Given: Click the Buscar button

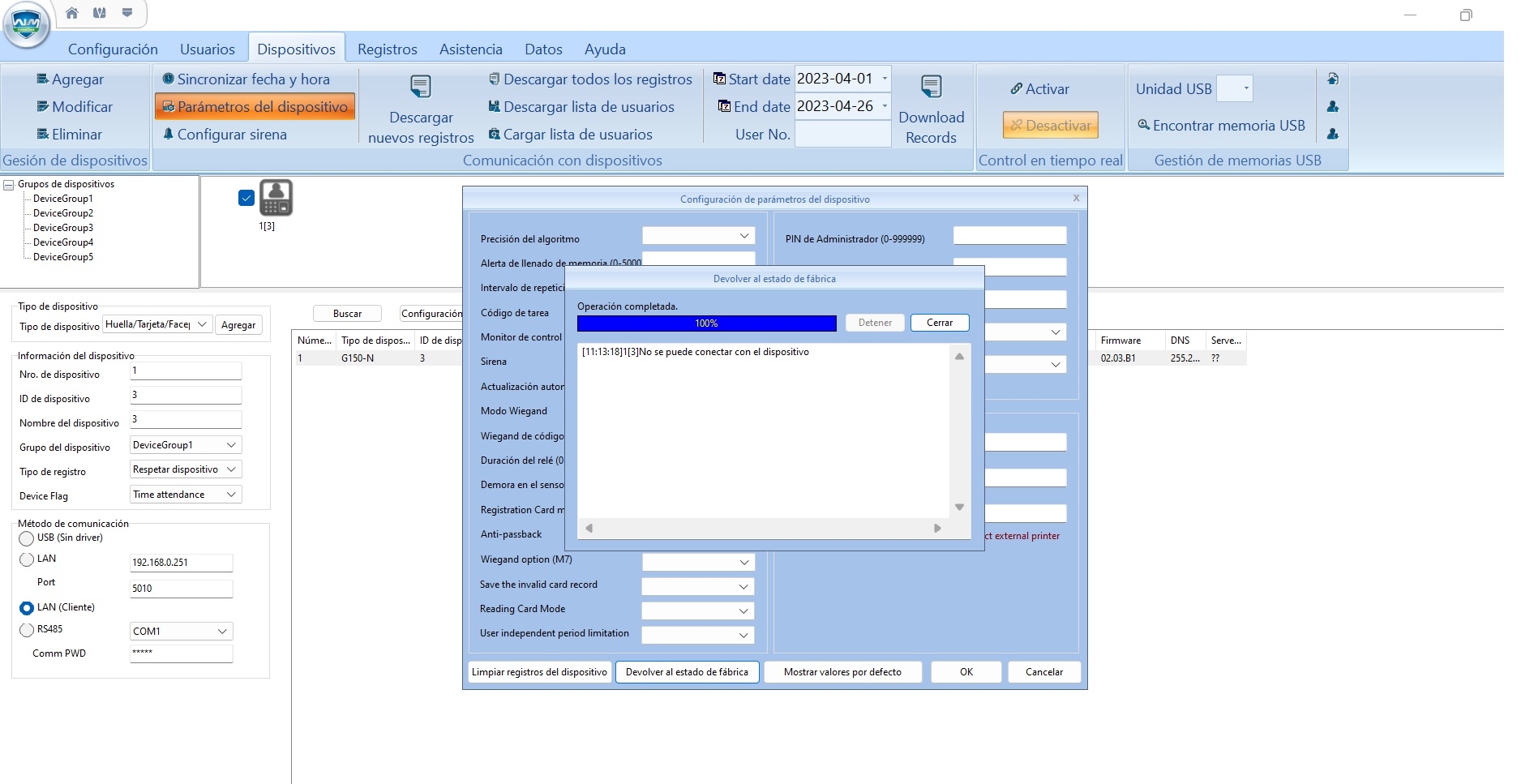Looking at the screenshot, I should 347,314.
